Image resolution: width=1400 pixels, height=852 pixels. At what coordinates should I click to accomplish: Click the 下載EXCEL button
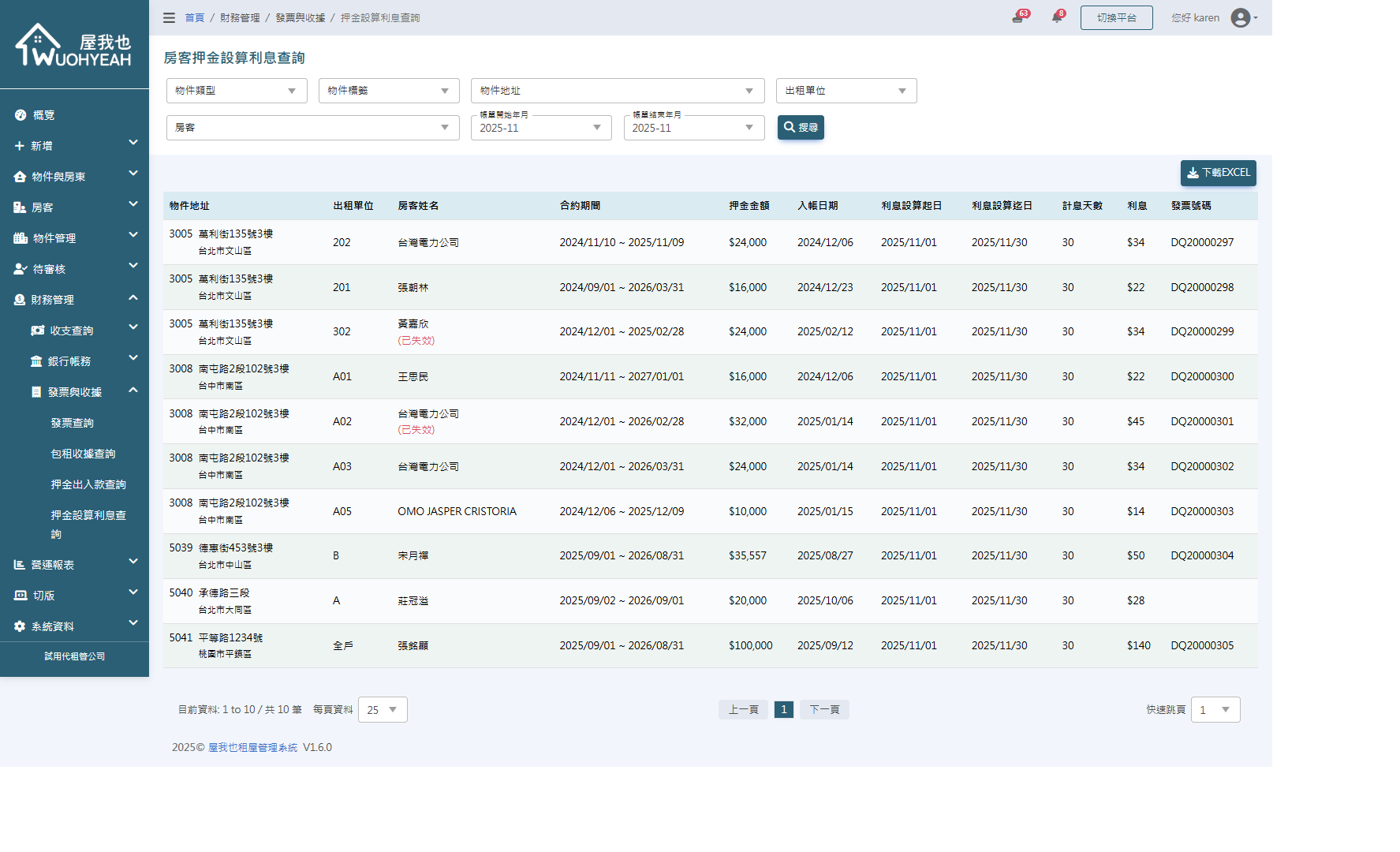pos(1218,173)
